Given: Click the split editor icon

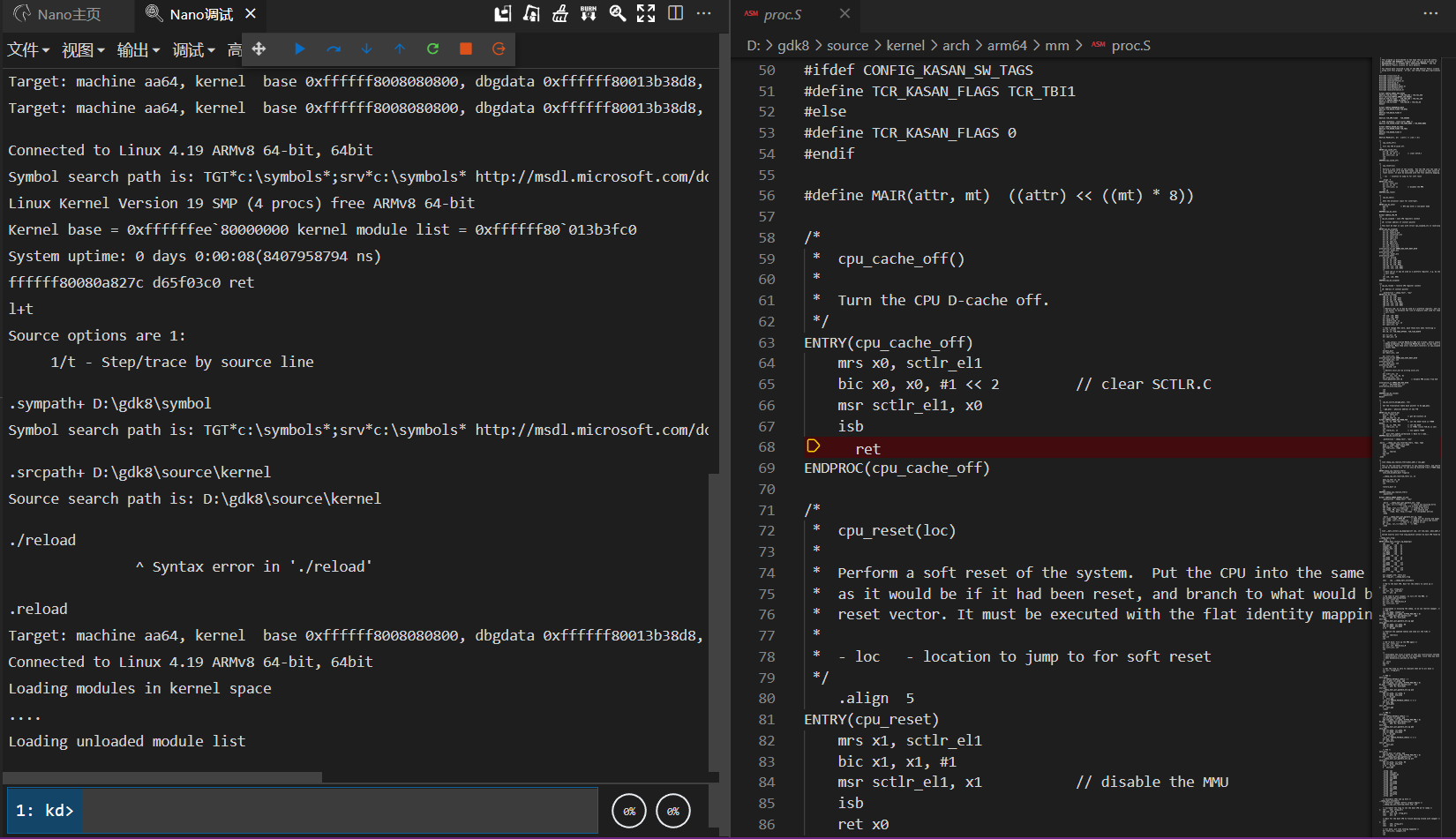Looking at the screenshot, I should coord(675,13).
